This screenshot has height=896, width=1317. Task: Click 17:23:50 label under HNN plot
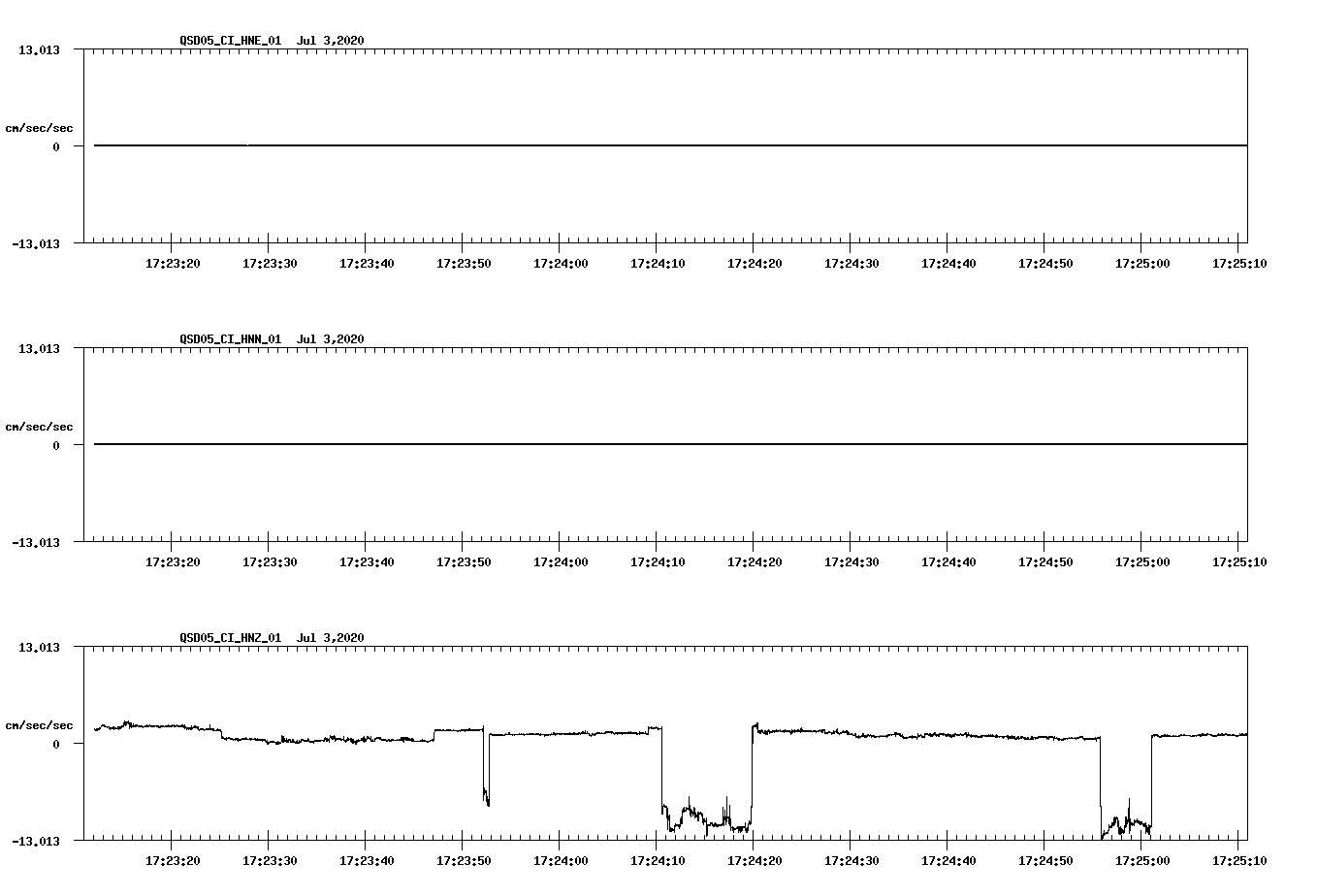(464, 562)
